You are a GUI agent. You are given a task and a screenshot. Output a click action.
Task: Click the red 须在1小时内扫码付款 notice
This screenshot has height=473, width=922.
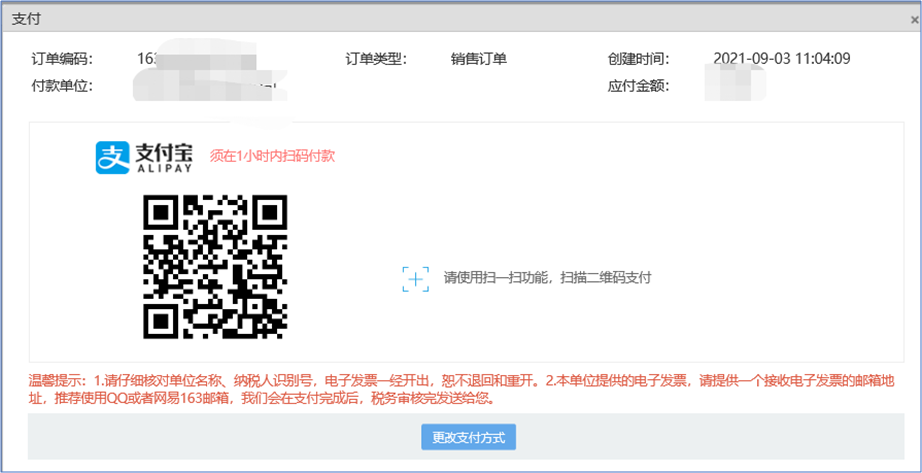[x=271, y=155]
